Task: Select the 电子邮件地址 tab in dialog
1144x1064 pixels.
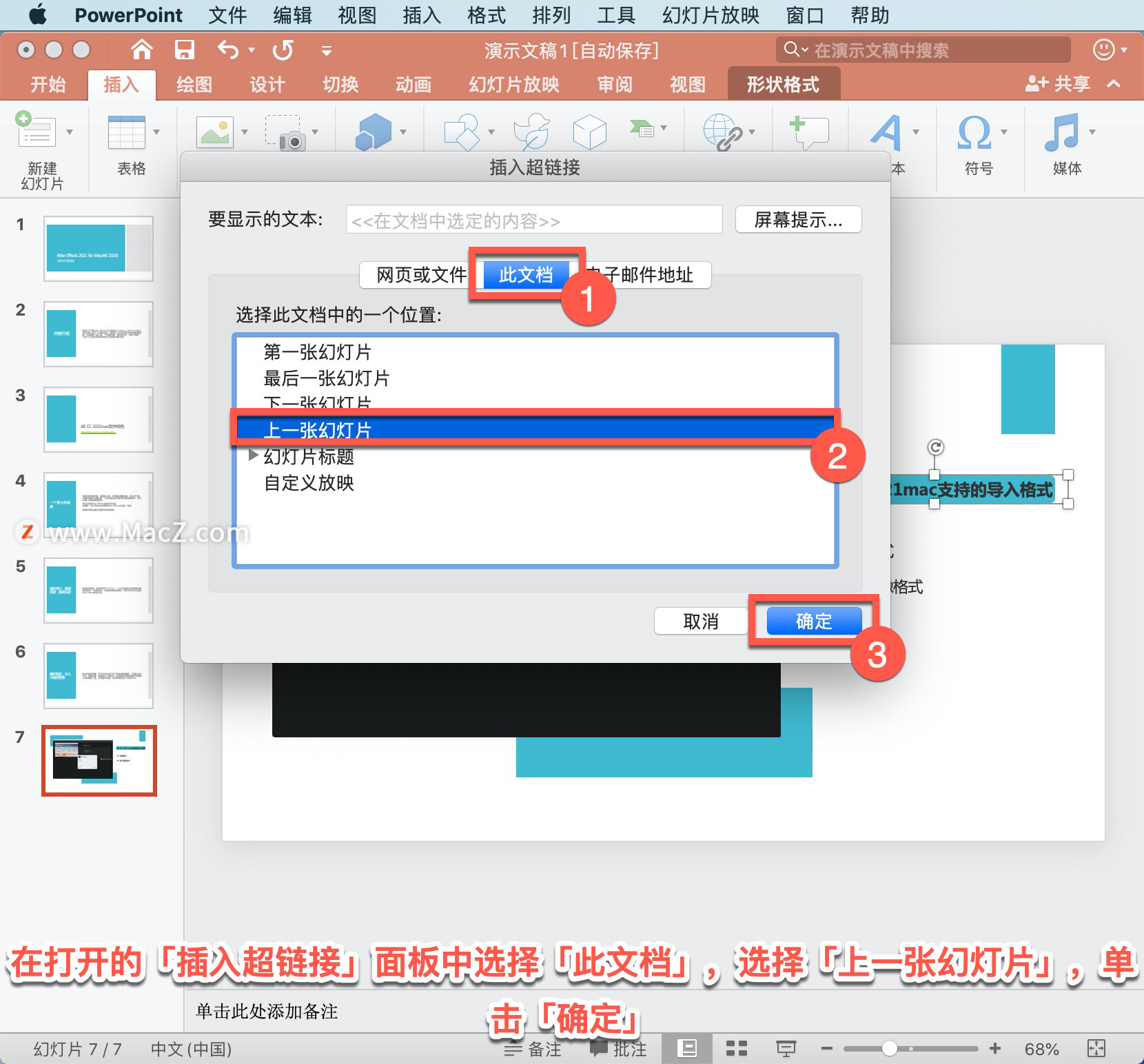Action: (x=646, y=275)
